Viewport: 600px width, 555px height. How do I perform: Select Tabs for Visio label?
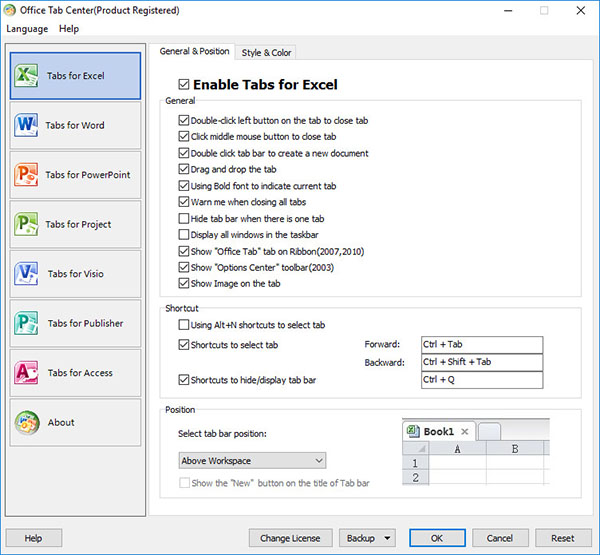(x=76, y=274)
